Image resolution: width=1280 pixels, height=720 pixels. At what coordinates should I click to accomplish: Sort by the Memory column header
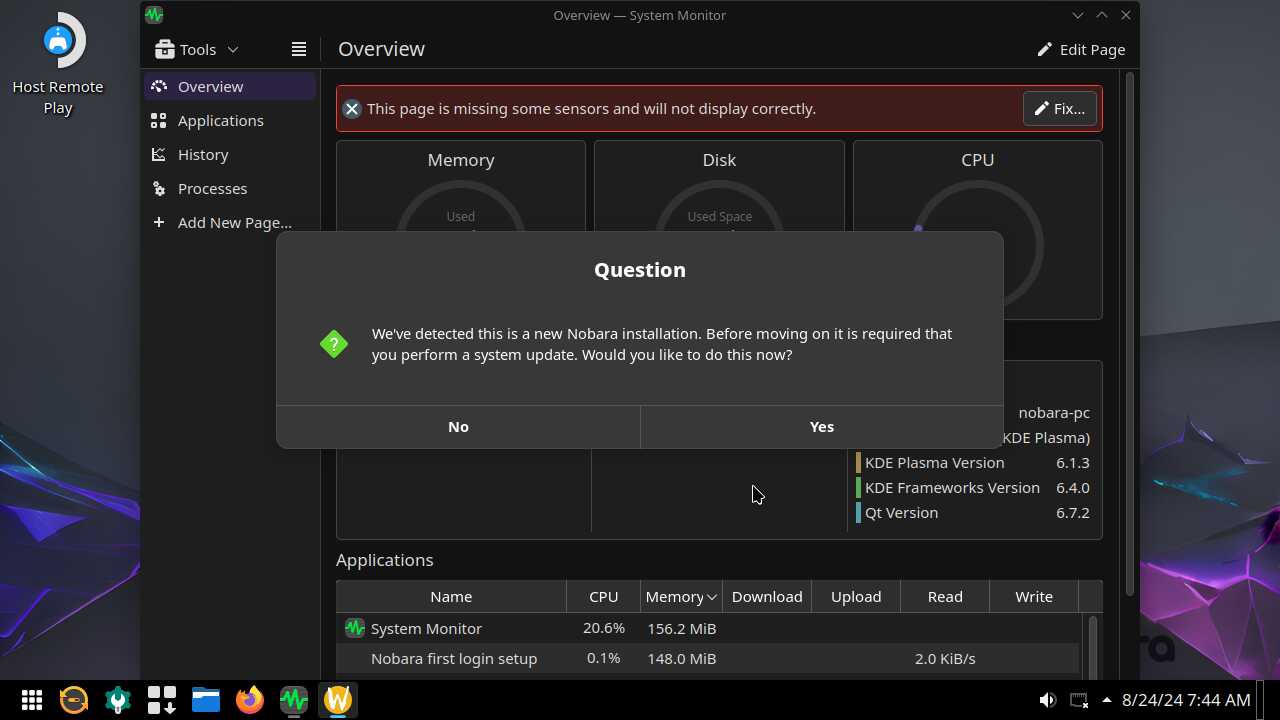682,596
